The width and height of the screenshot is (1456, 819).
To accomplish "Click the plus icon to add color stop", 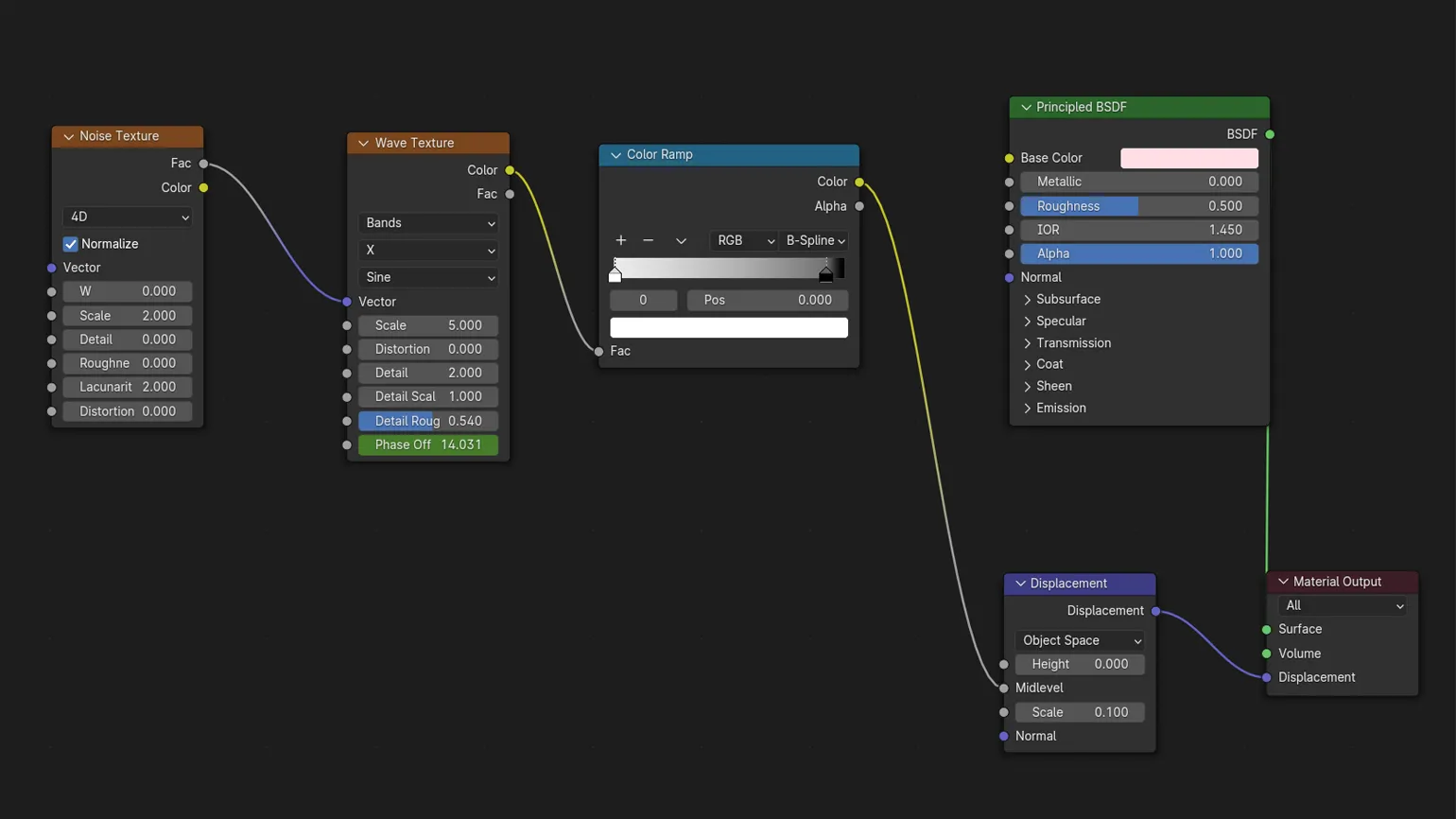I will tap(620, 240).
